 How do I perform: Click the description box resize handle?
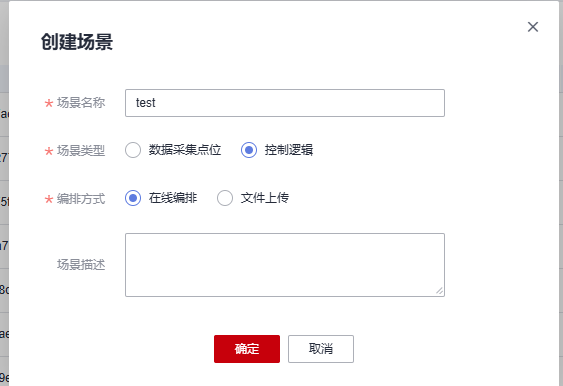(x=439, y=291)
